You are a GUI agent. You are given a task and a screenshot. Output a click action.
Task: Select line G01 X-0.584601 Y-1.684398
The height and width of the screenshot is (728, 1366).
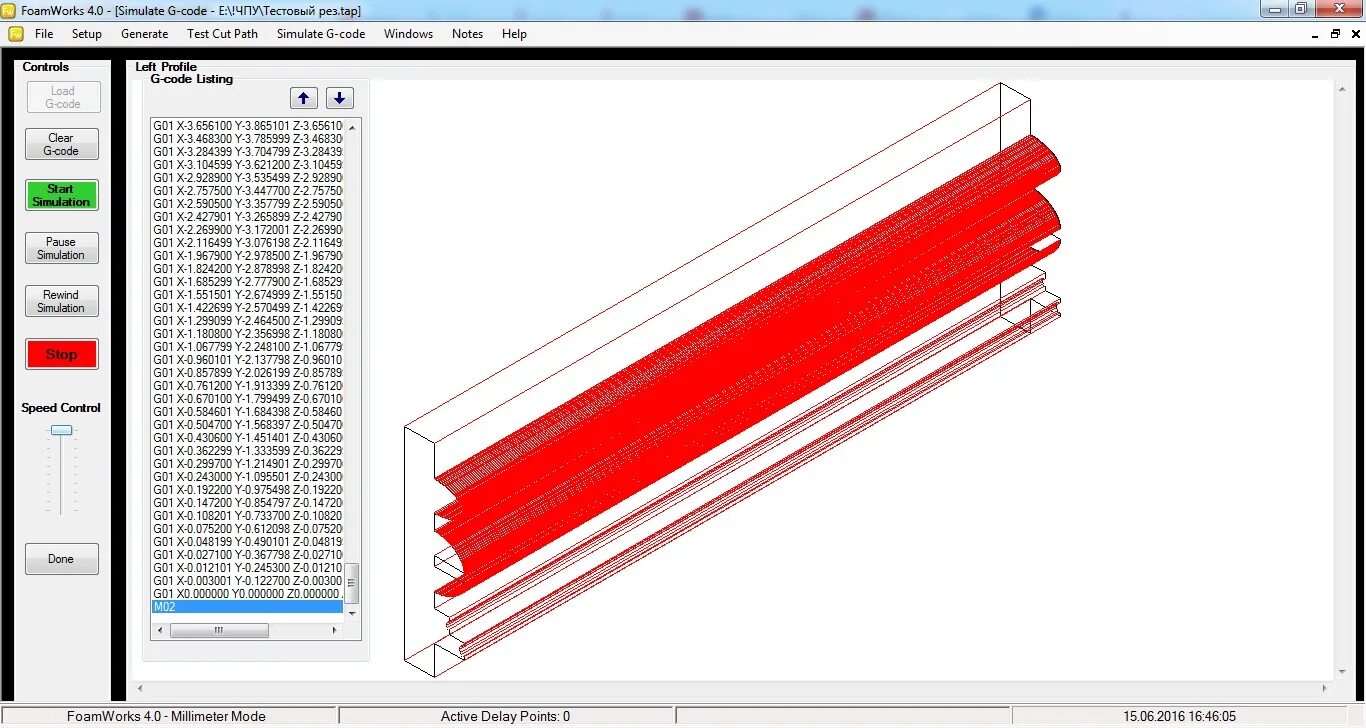click(x=247, y=411)
